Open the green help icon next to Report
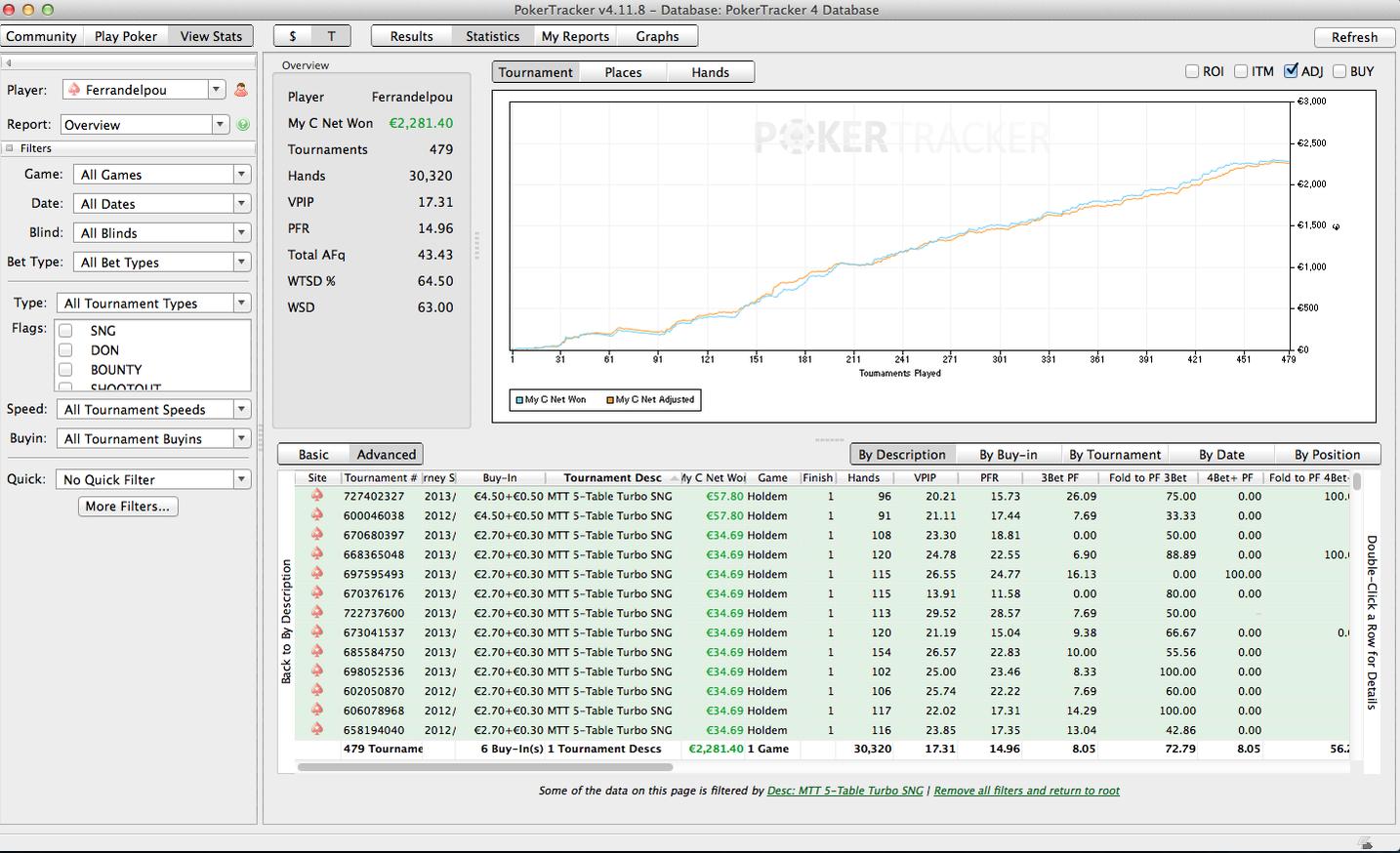The height and width of the screenshot is (853, 1400). click(x=243, y=125)
